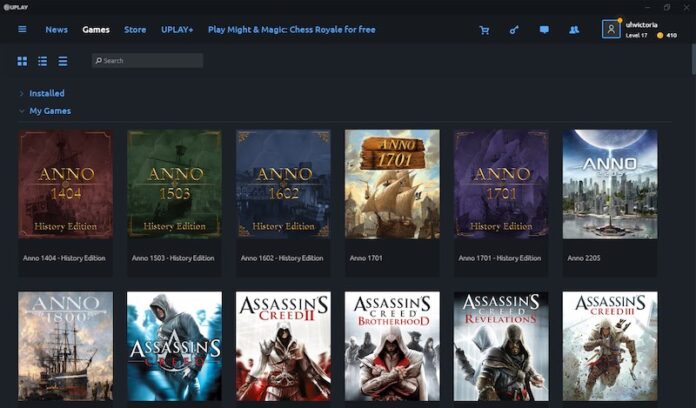Open the Anno 1800 cover
696x408 pixels.
pyautogui.click(x=65, y=346)
